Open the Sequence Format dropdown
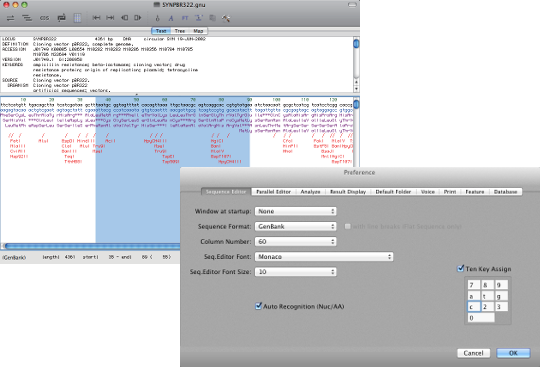 [x=295, y=226]
